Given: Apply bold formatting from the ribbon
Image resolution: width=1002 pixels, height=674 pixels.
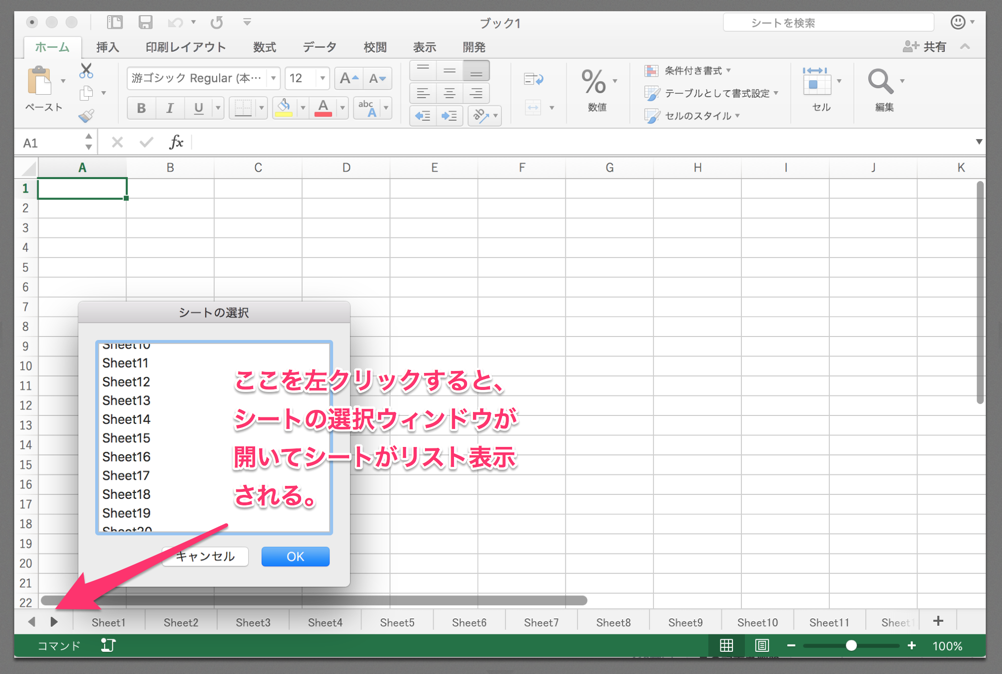Looking at the screenshot, I should 140,107.
